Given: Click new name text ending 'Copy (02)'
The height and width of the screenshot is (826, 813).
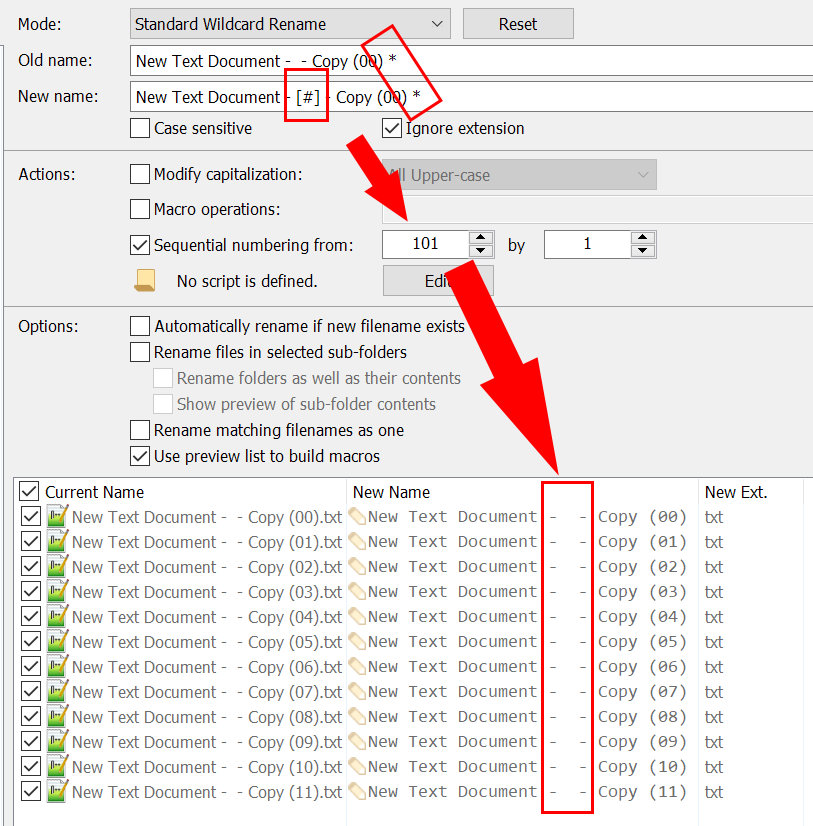Looking at the screenshot, I should coord(527,567).
